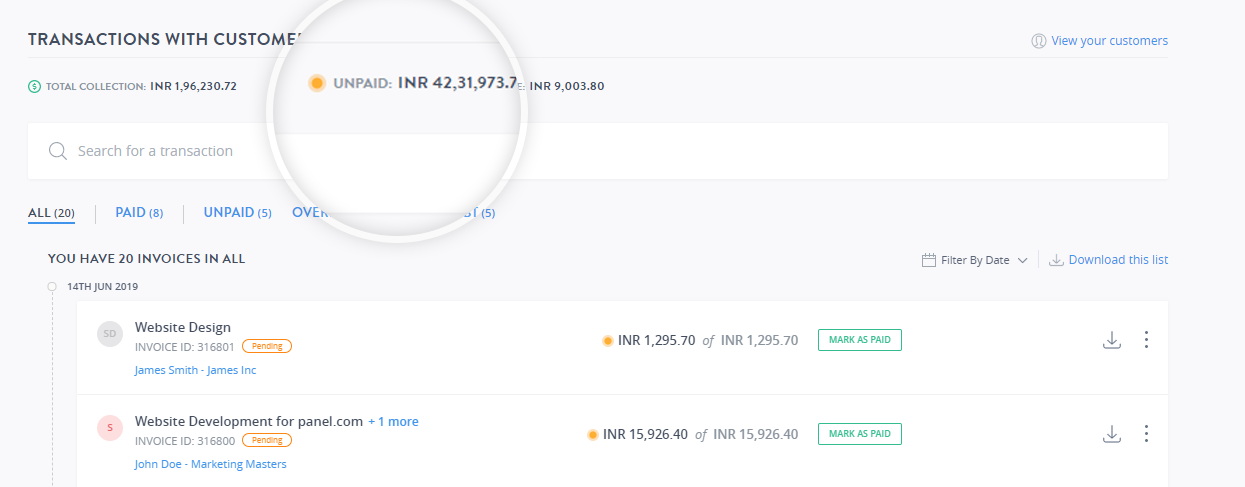Switch to the UNPAID (5) tab

[x=237, y=213]
